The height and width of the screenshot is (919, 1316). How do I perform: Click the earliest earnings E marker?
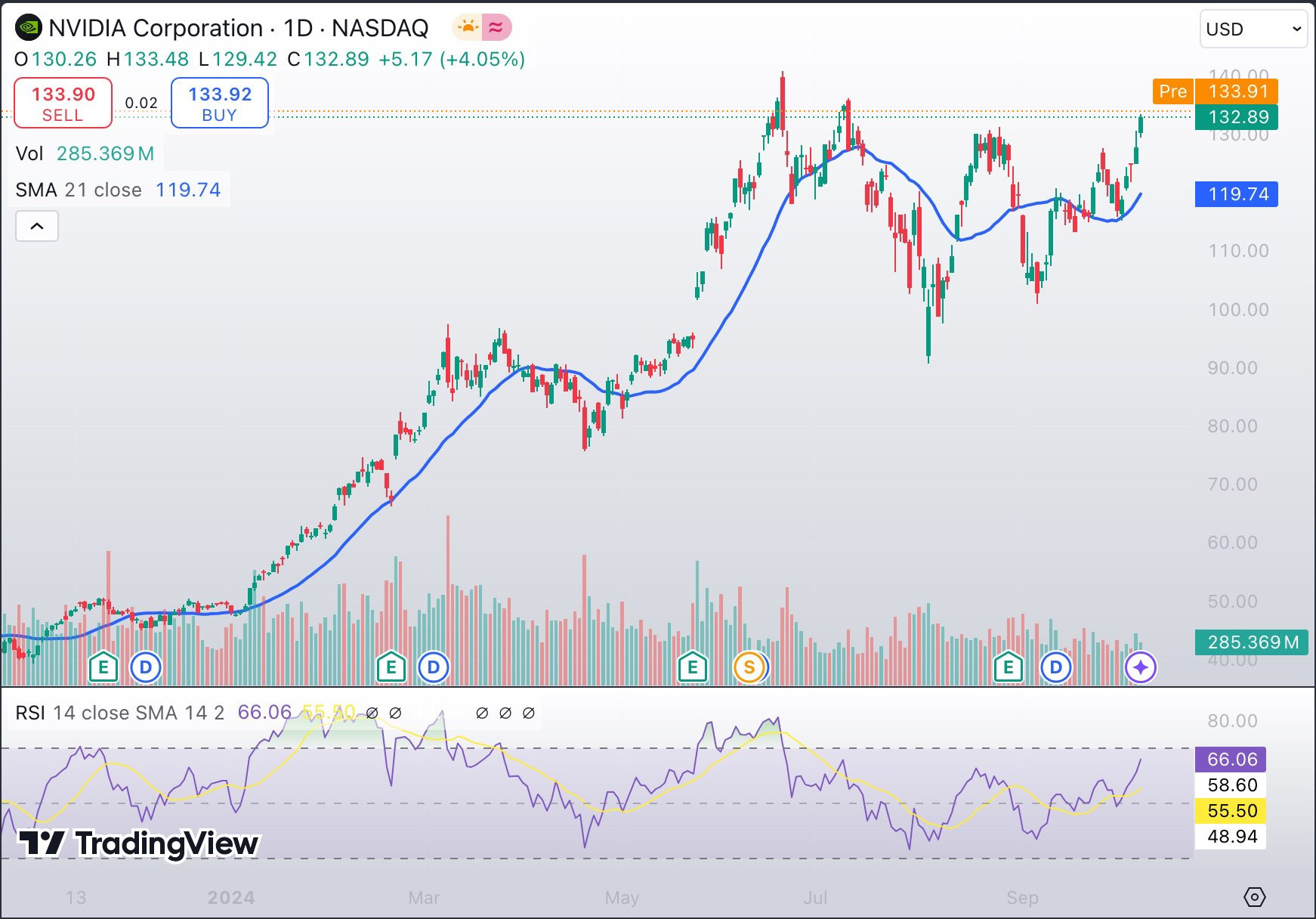click(103, 667)
